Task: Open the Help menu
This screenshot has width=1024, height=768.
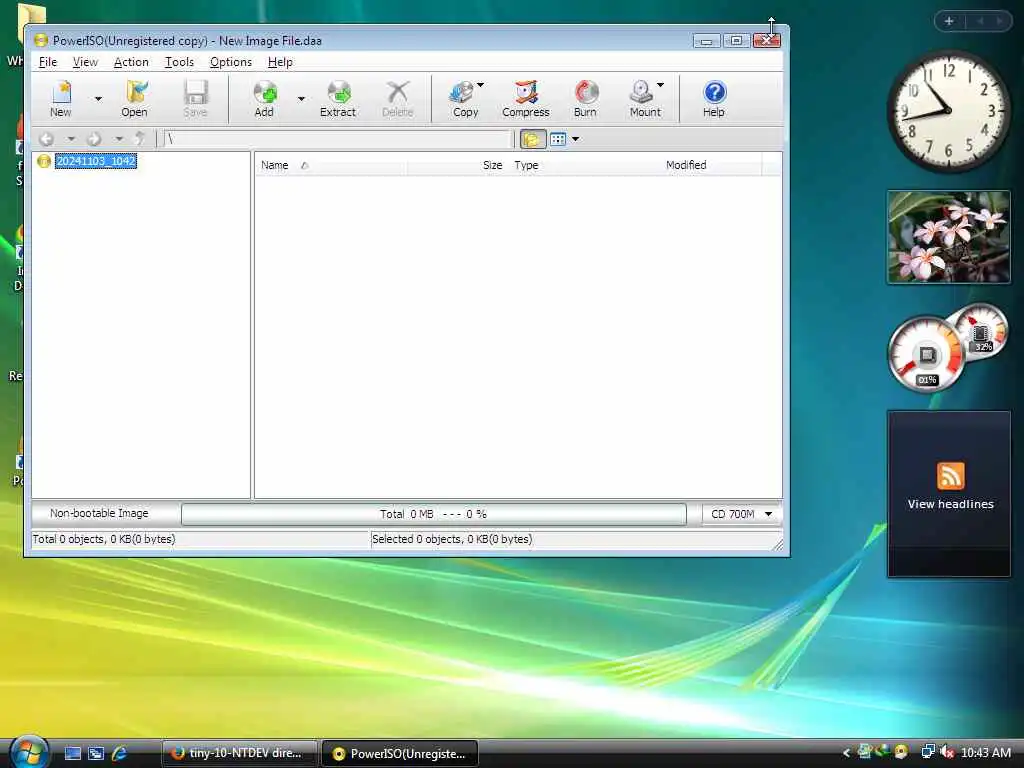Action: pos(280,62)
